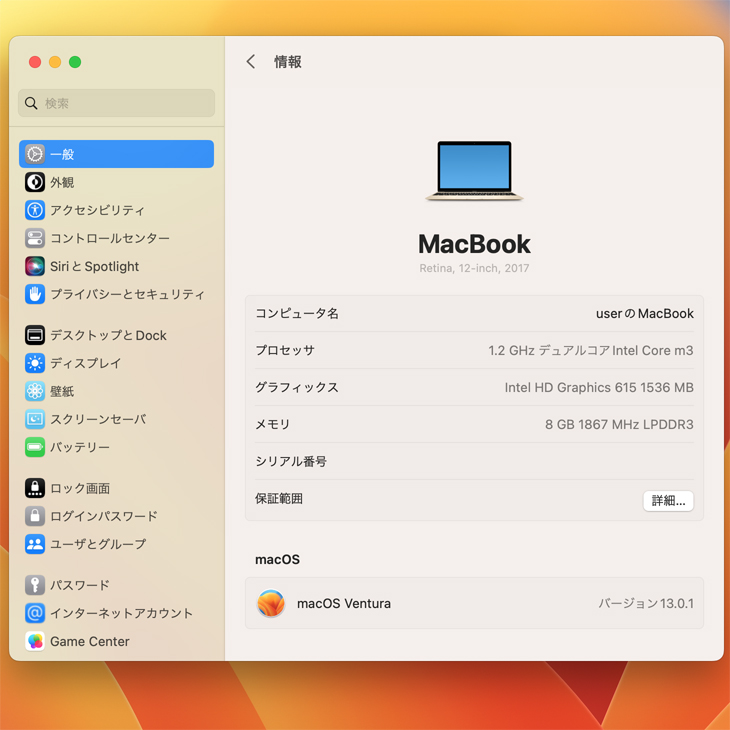
Task: Click "8 GB 1867 MHz LPDDR3" memory value
Action: click(619, 424)
